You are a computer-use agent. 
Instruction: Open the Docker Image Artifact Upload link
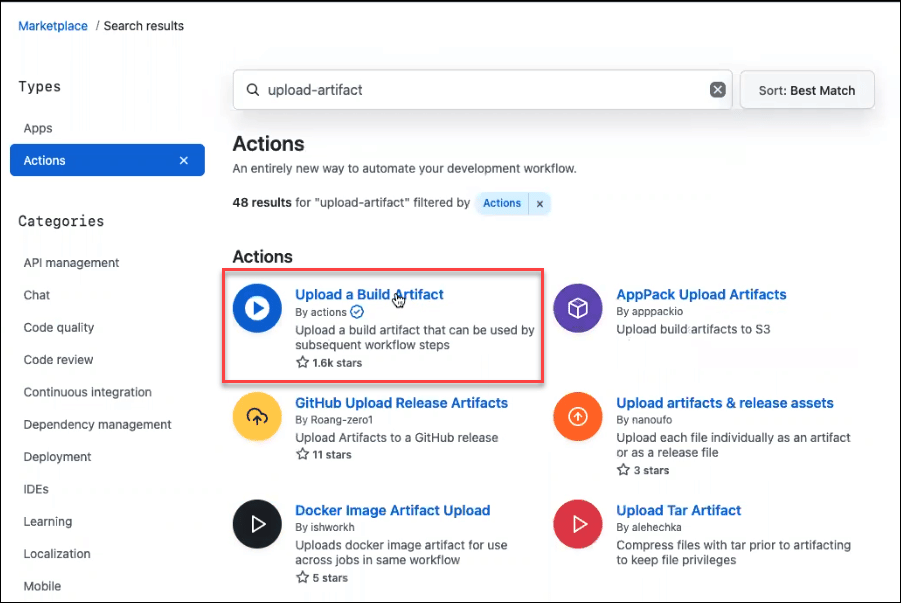click(392, 510)
